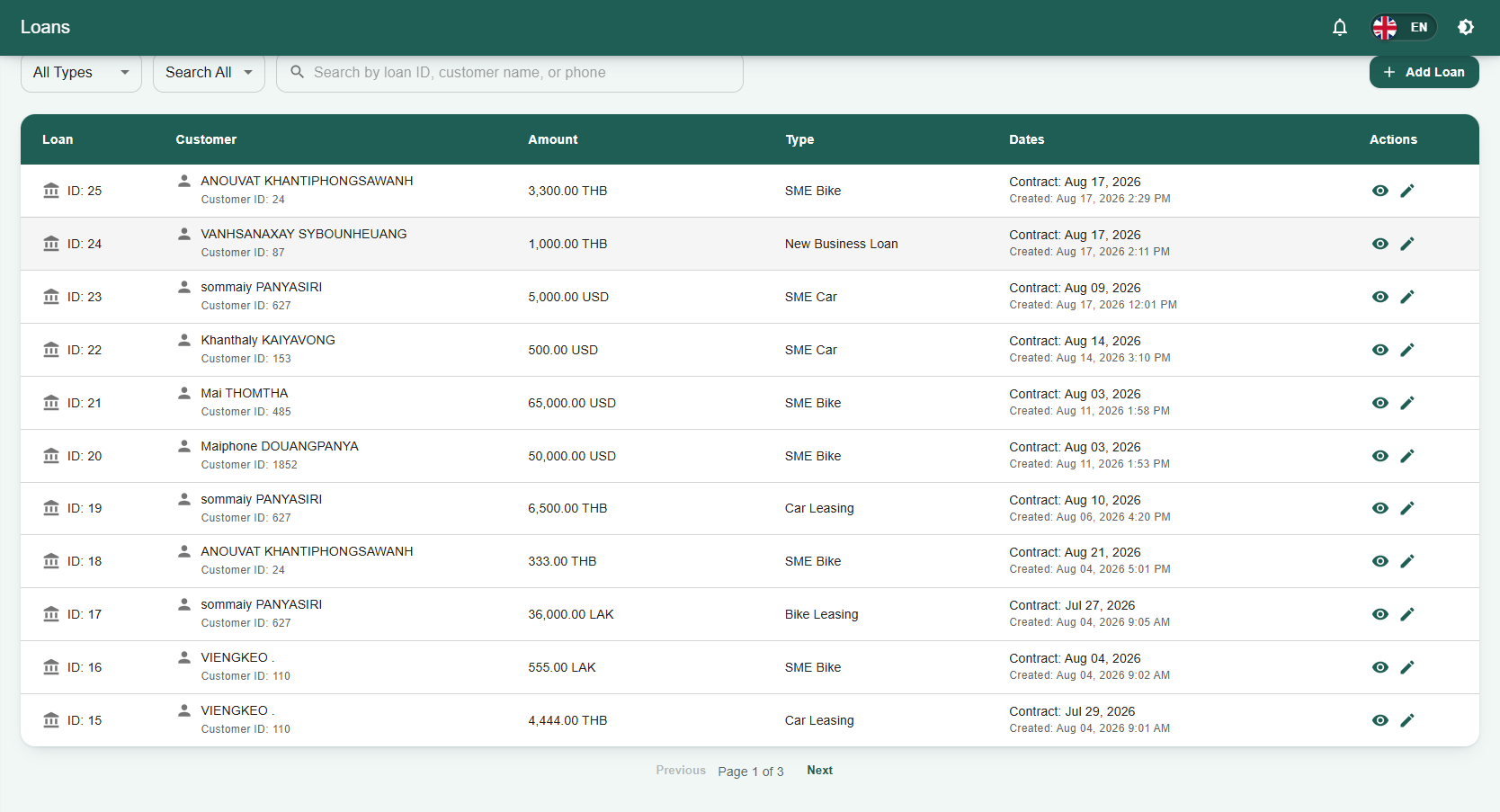The height and width of the screenshot is (812, 1500).
Task: View loan ID 18 details
Action: click(1380, 561)
